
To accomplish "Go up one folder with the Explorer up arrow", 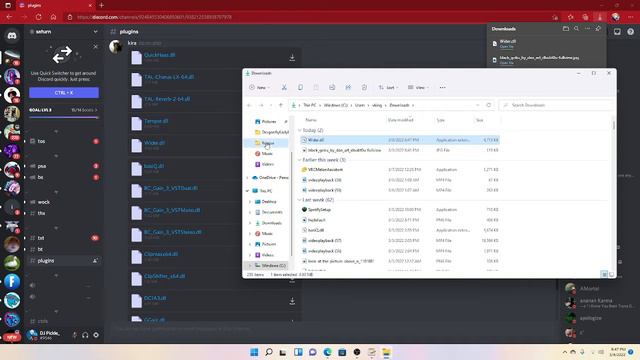I will tap(281, 105).
